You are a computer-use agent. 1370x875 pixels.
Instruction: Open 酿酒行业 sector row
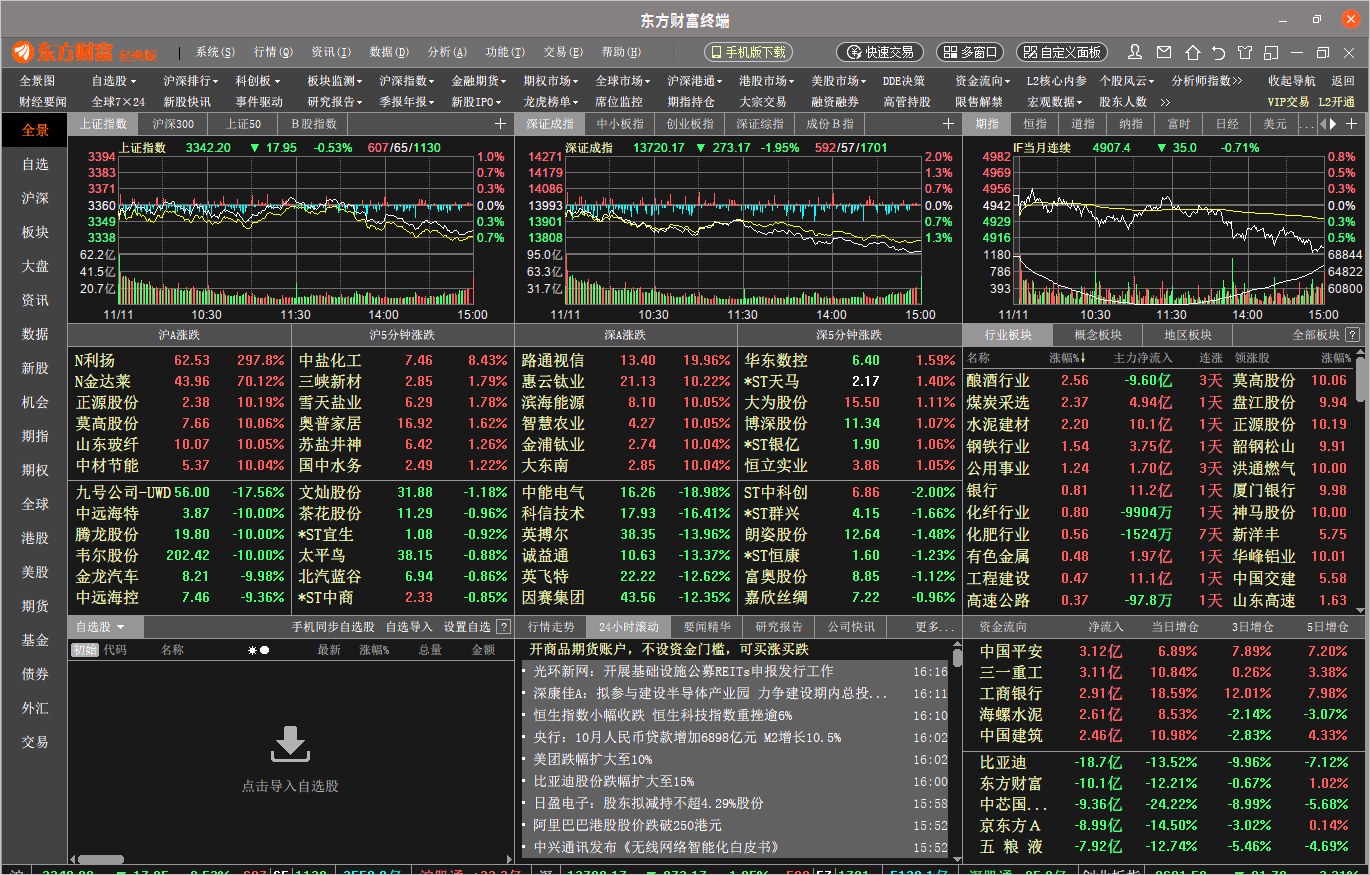click(x=1160, y=381)
